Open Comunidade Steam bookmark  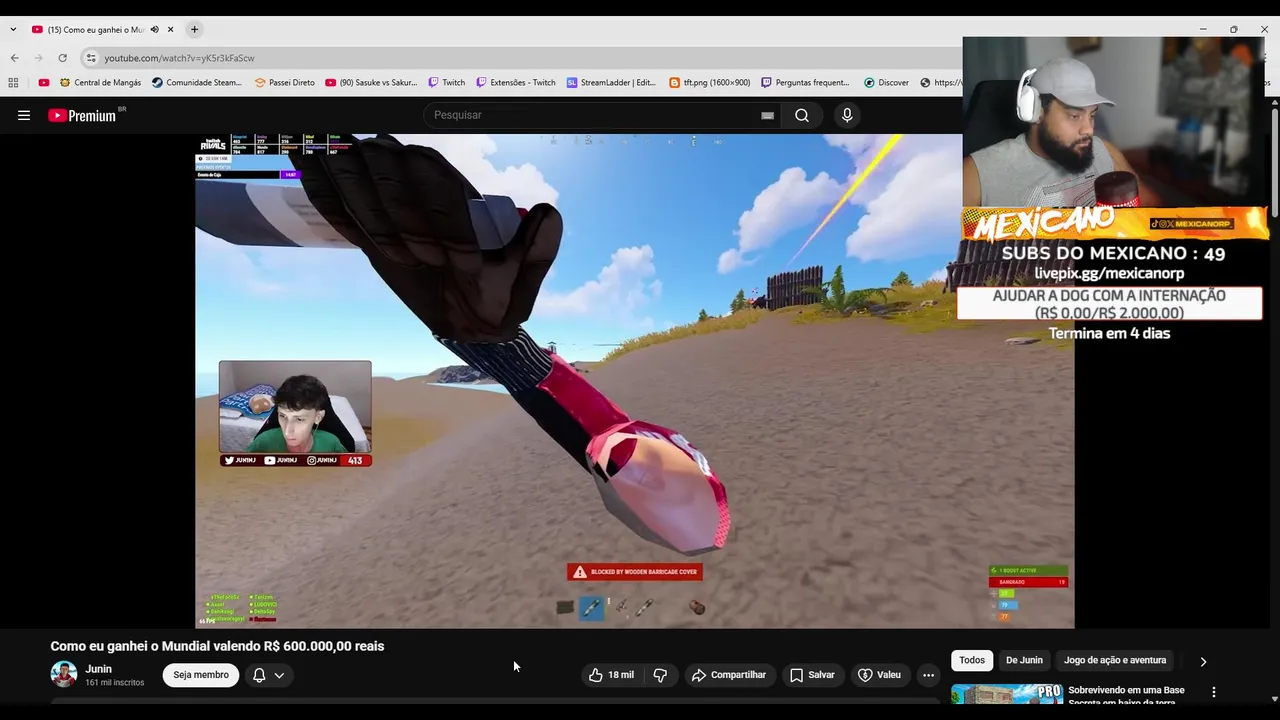197,83
